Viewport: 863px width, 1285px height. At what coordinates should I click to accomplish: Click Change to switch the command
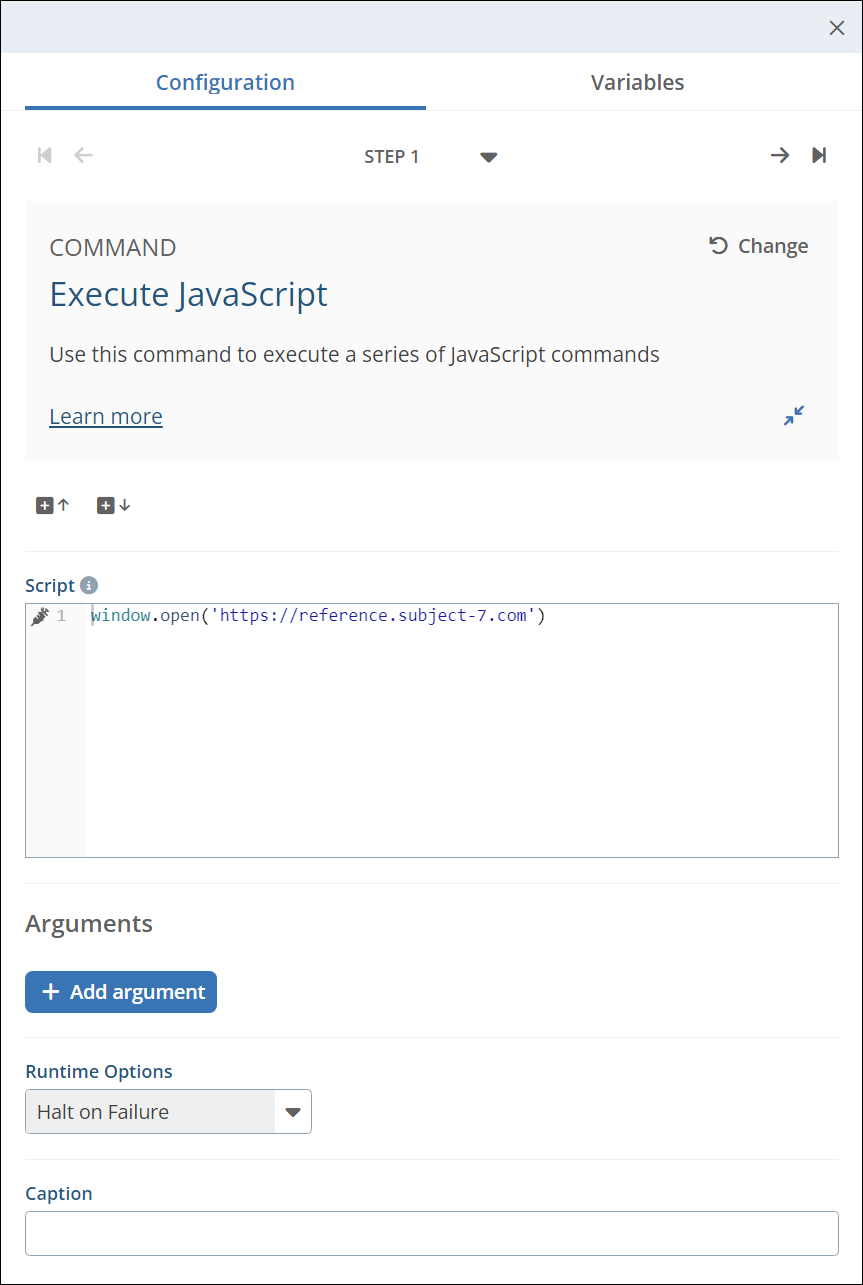(759, 246)
